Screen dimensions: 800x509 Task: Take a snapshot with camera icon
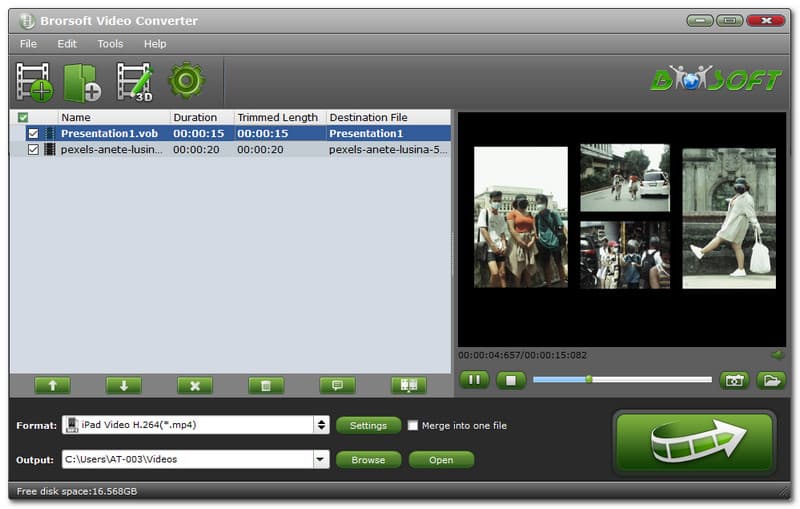click(734, 380)
